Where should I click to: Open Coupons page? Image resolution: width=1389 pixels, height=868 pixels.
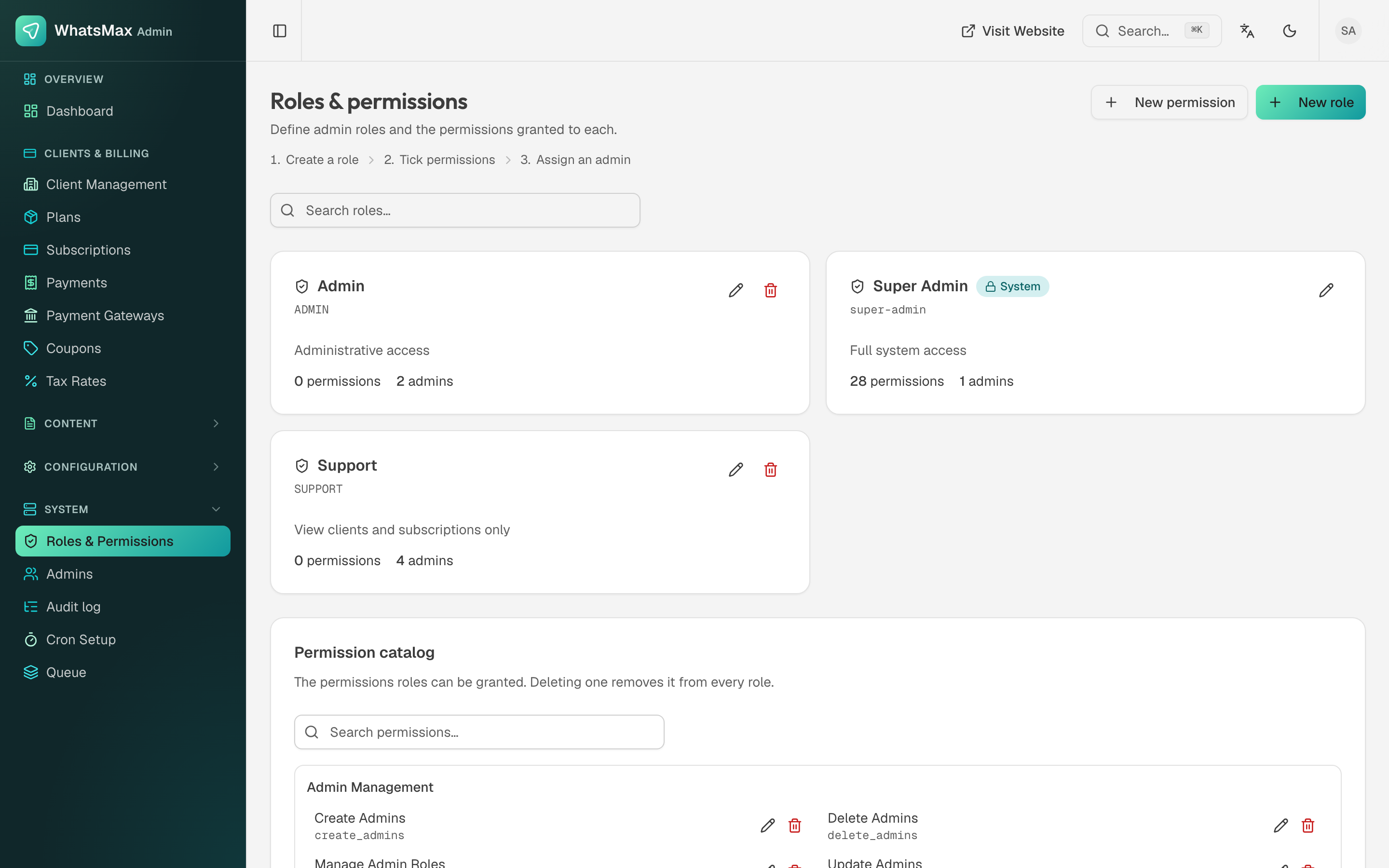pos(123,348)
